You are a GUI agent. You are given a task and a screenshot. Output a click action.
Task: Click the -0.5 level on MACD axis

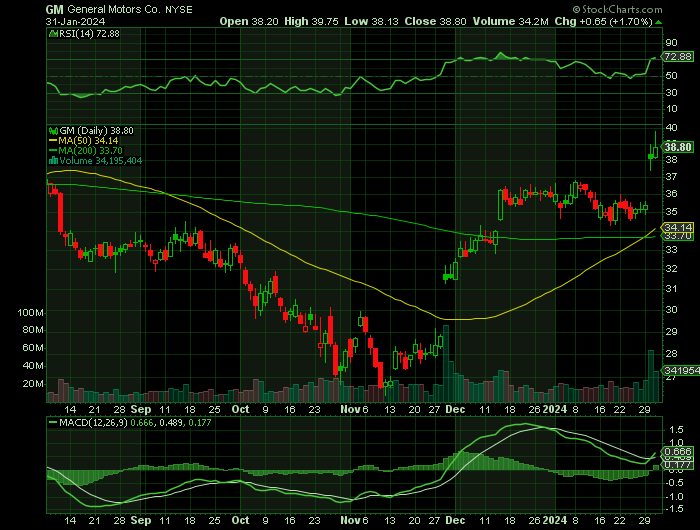674,483
